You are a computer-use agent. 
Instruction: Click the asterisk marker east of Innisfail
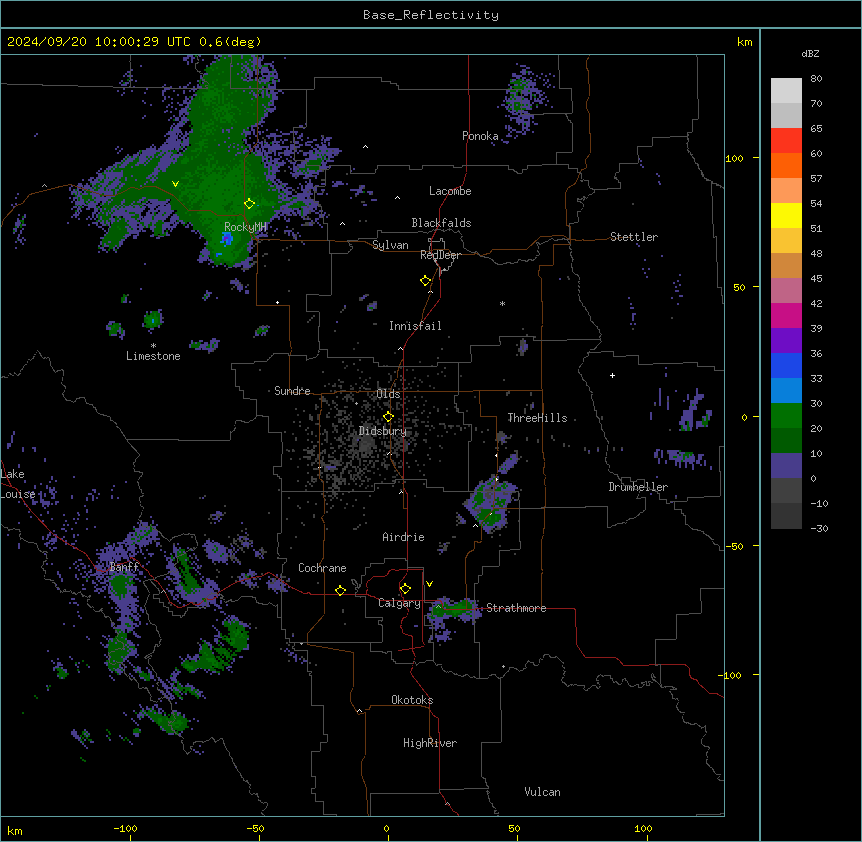502,304
